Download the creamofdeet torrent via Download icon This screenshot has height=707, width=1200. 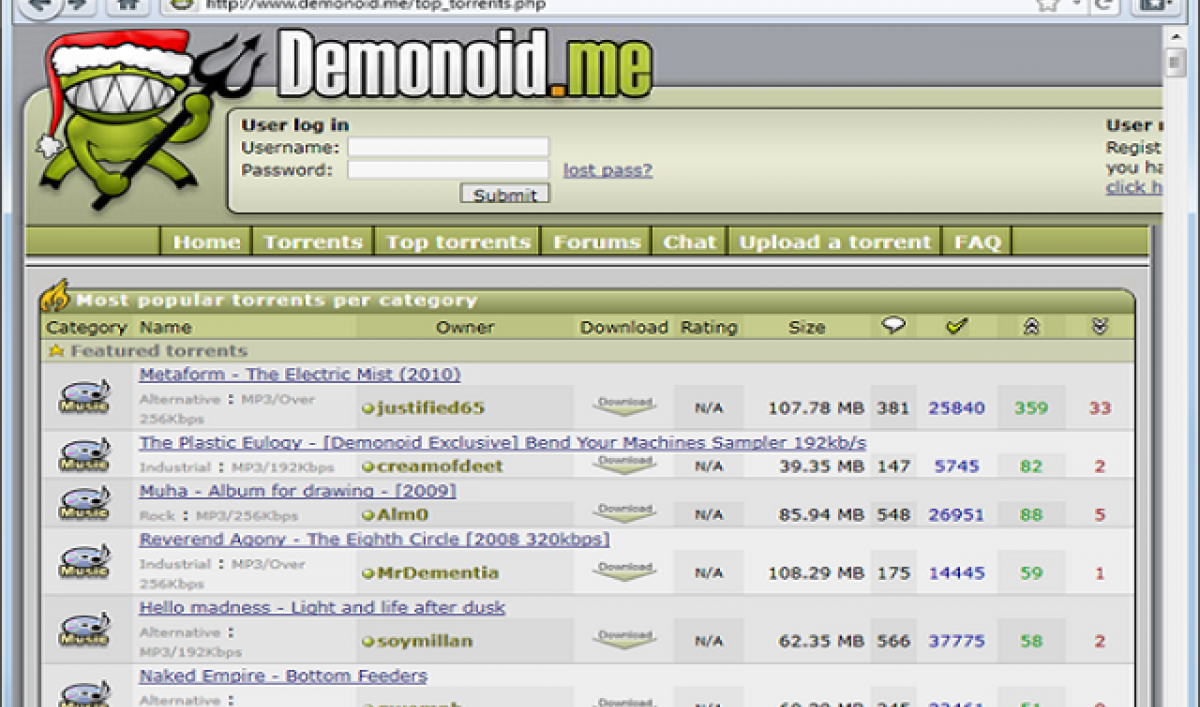pos(625,464)
